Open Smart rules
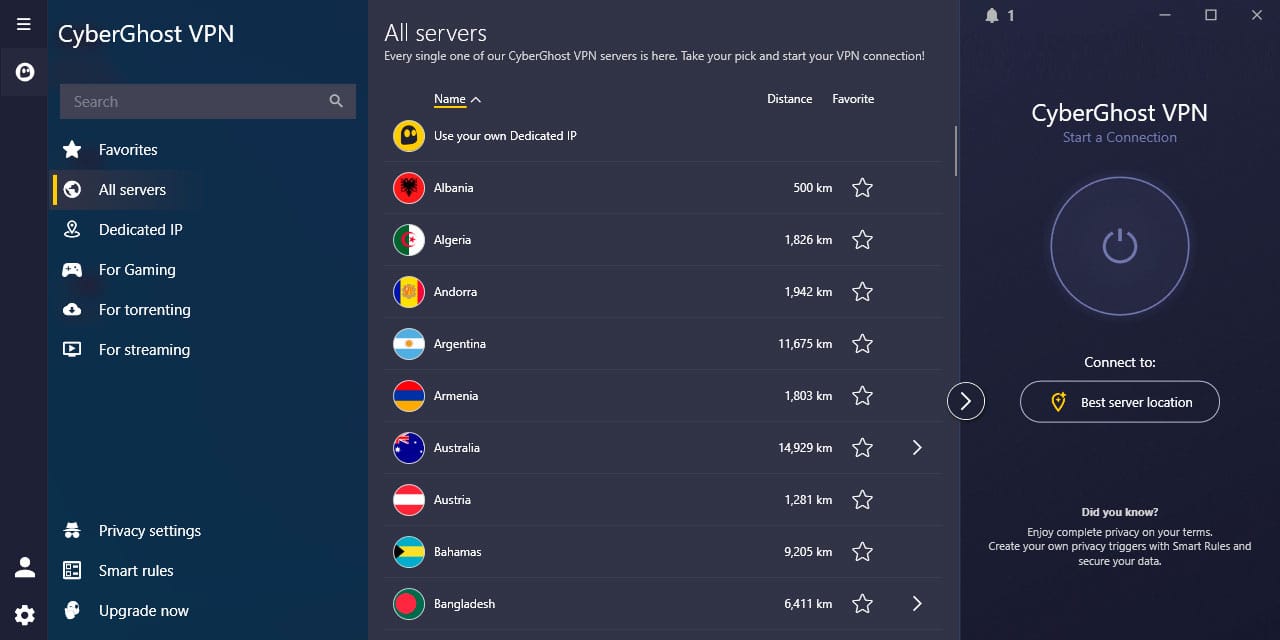Viewport: 1280px width, 640px height. pyautogui.click(x=135, y=570)
